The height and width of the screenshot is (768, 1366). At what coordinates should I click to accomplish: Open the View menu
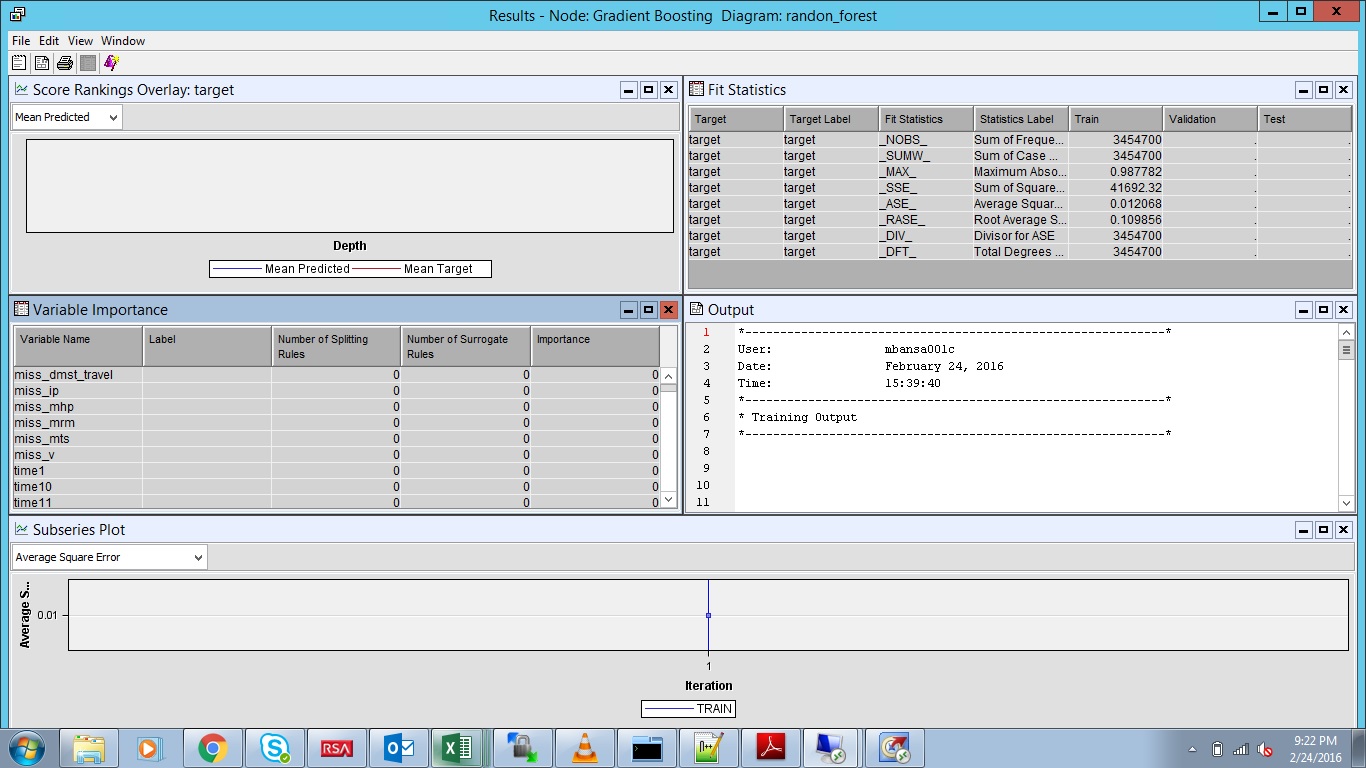pos(80,41)
